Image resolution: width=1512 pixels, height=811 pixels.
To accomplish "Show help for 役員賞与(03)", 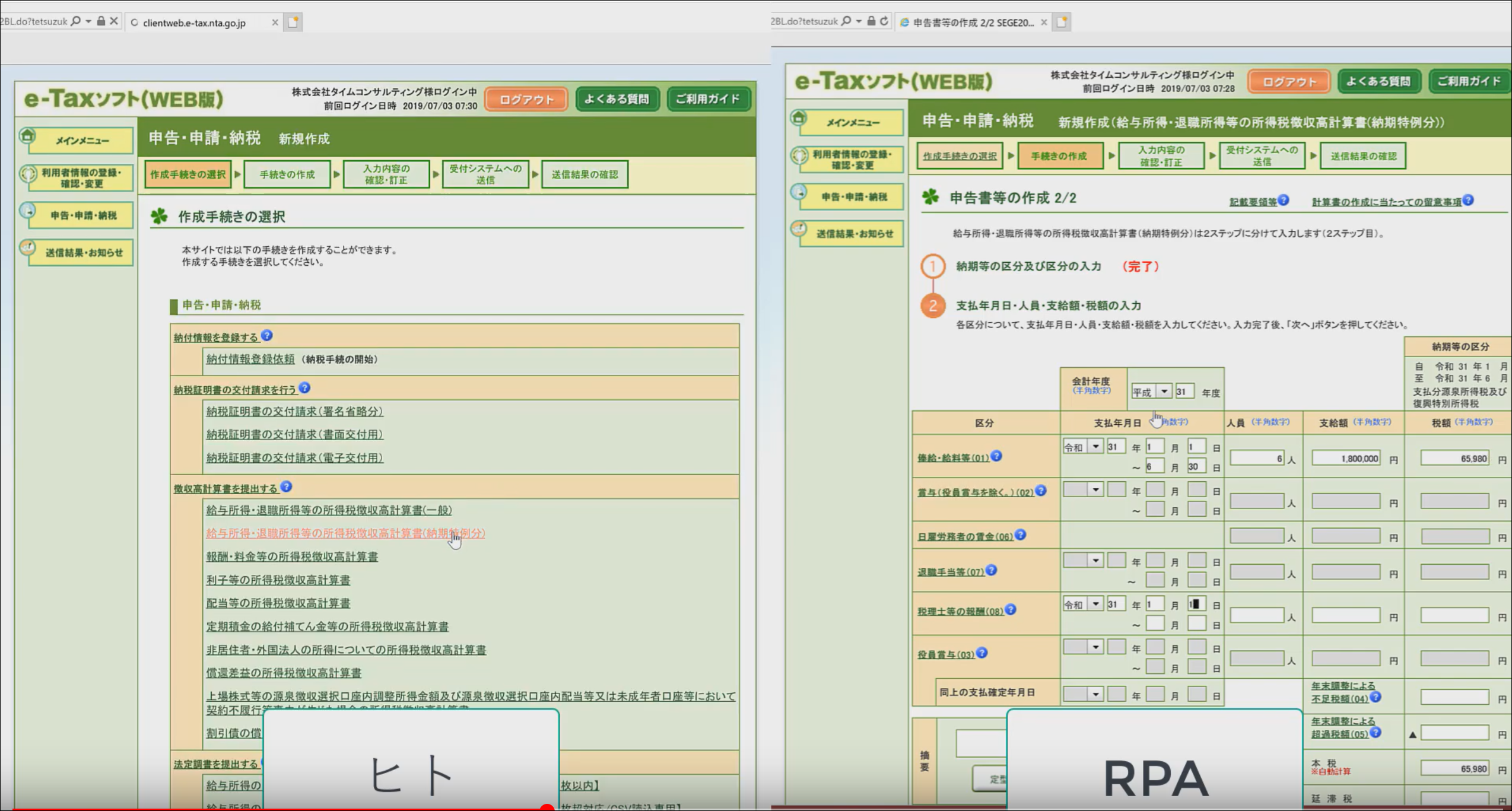I will [982, 653].
